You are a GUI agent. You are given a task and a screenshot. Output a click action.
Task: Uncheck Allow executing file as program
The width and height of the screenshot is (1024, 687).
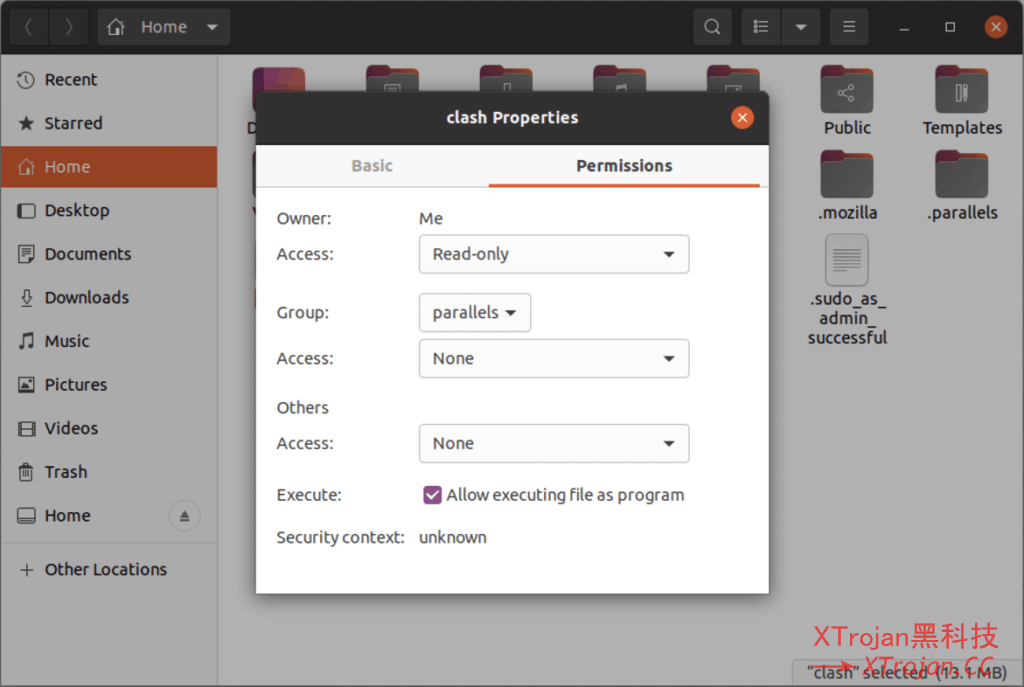point(432,494)
